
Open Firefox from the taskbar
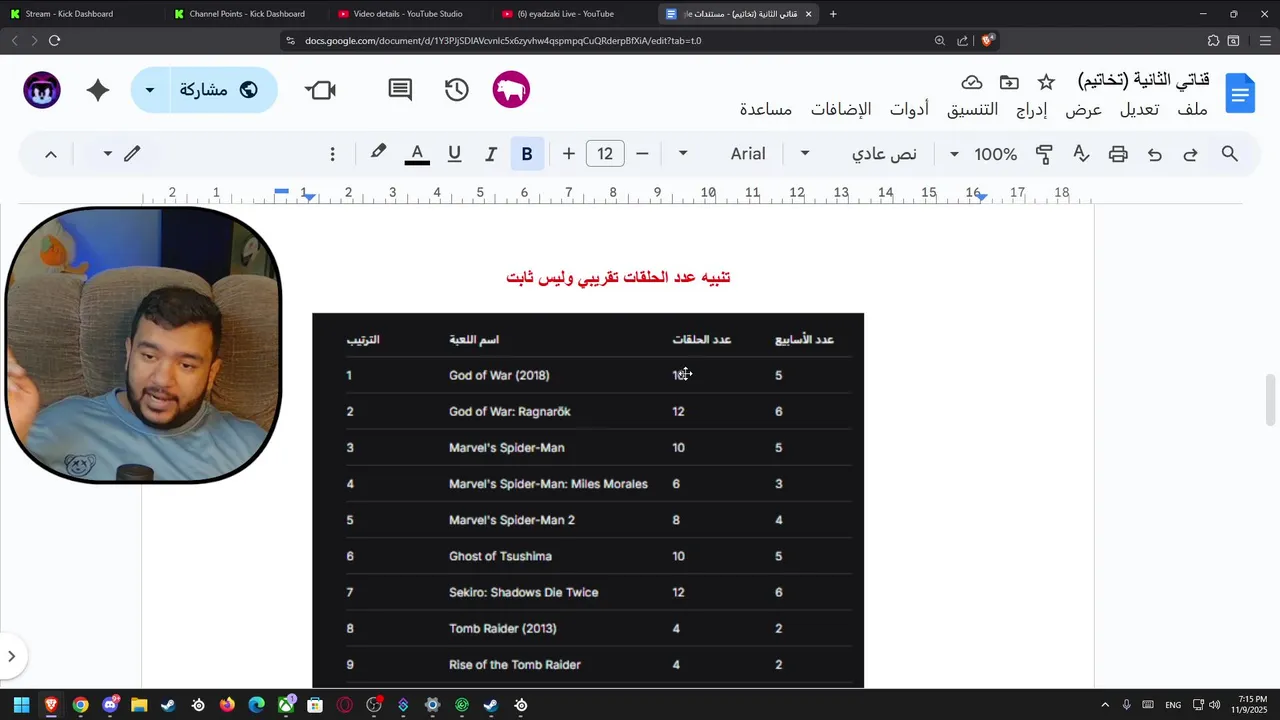(x=227, y=705)
